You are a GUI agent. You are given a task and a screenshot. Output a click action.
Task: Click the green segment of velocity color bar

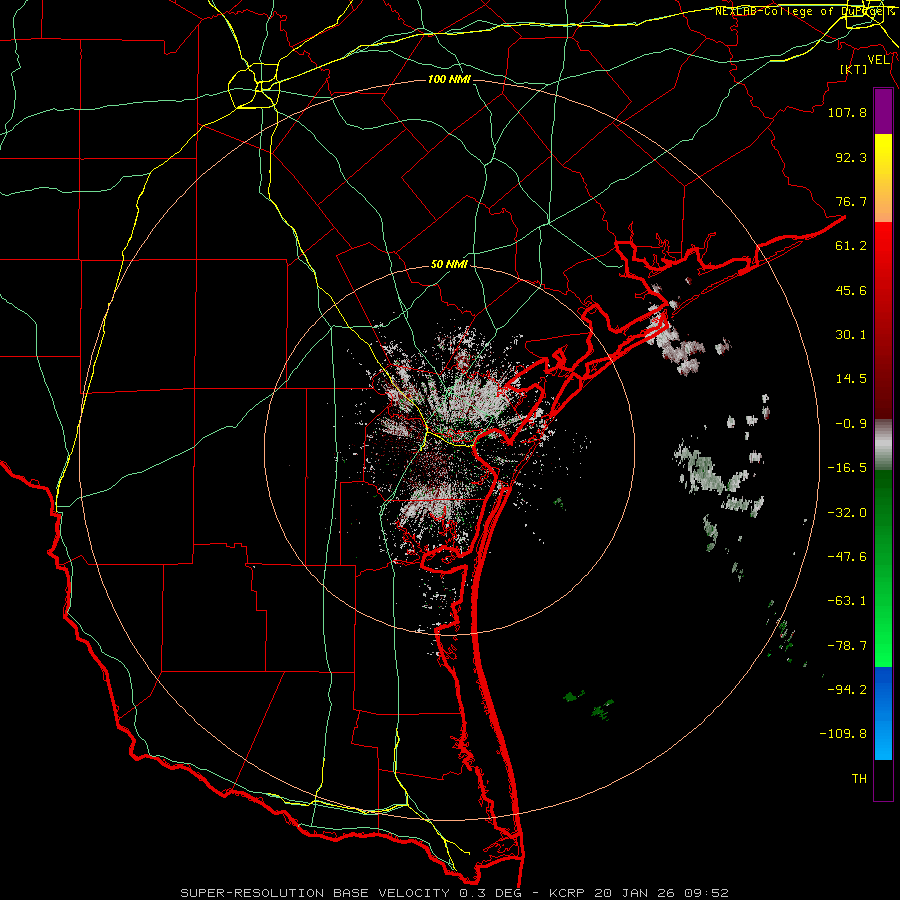(883, 568)
